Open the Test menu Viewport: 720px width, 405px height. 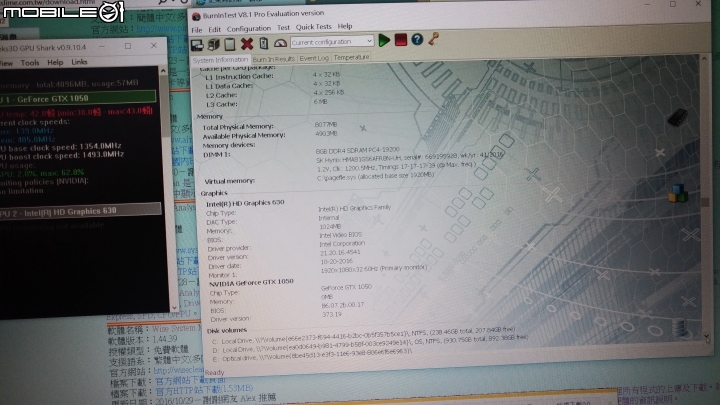click(283, 28)
